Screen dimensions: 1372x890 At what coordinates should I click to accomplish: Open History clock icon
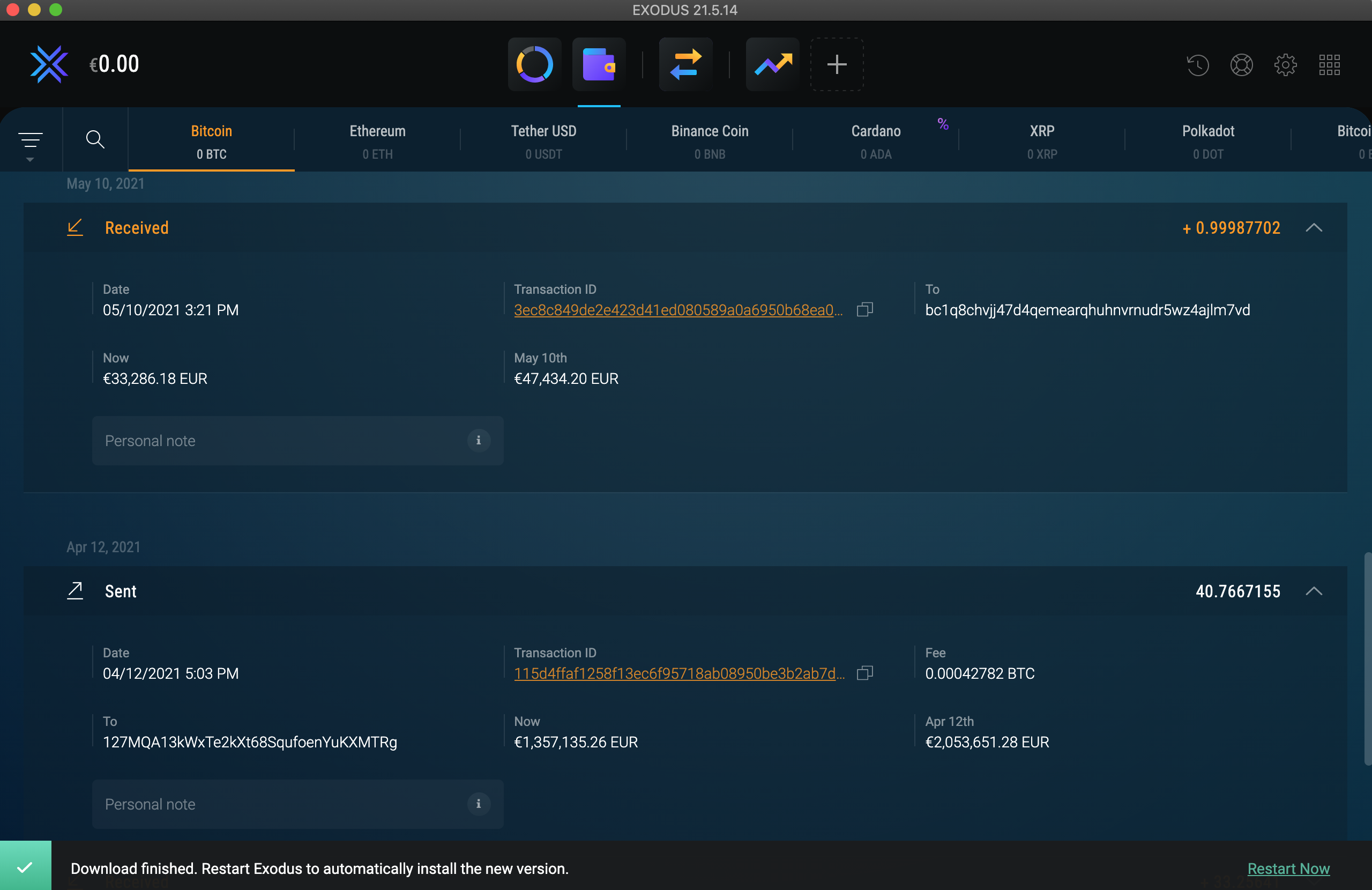tap(1197, 64)
